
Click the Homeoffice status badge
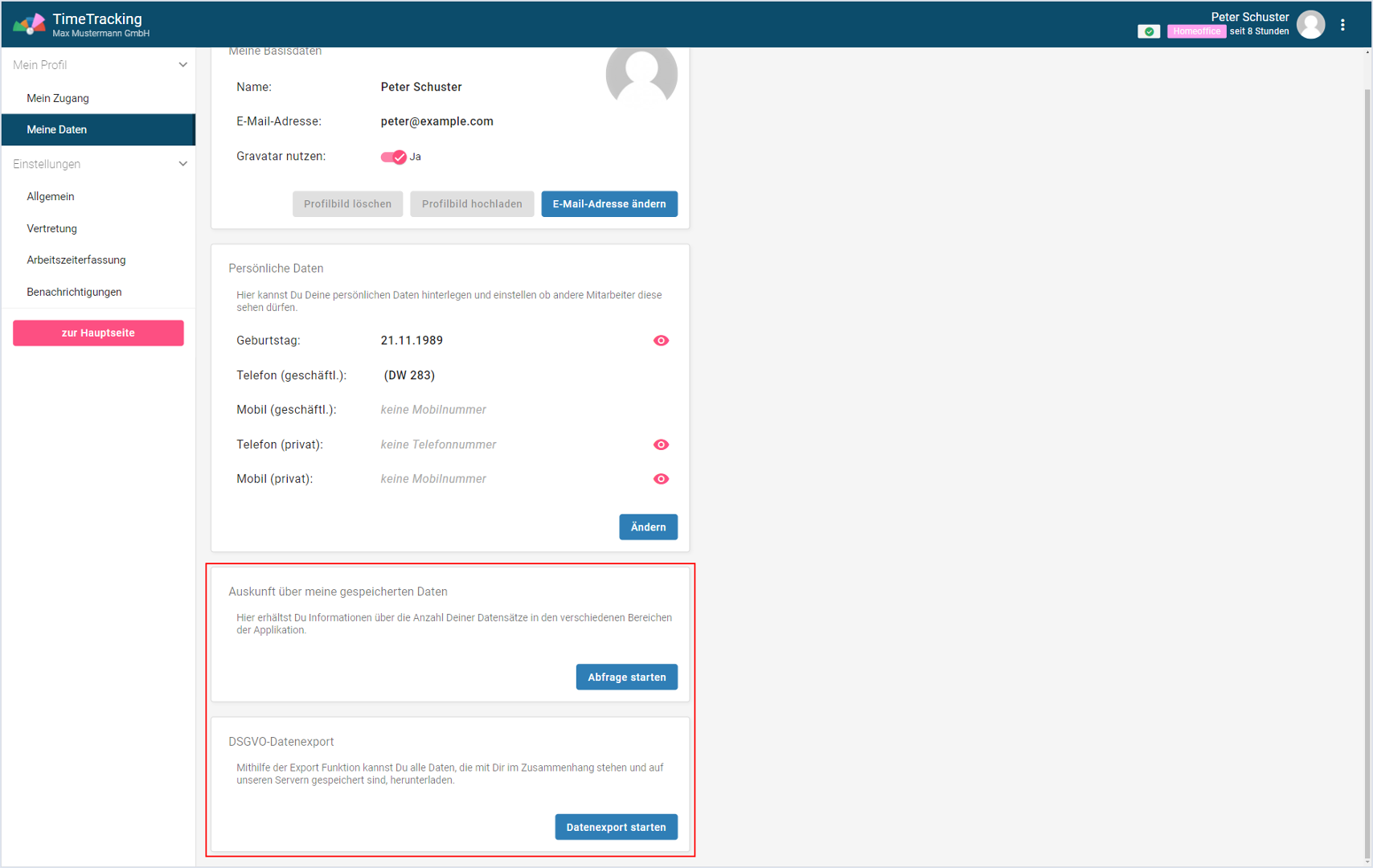(1195, 31)
